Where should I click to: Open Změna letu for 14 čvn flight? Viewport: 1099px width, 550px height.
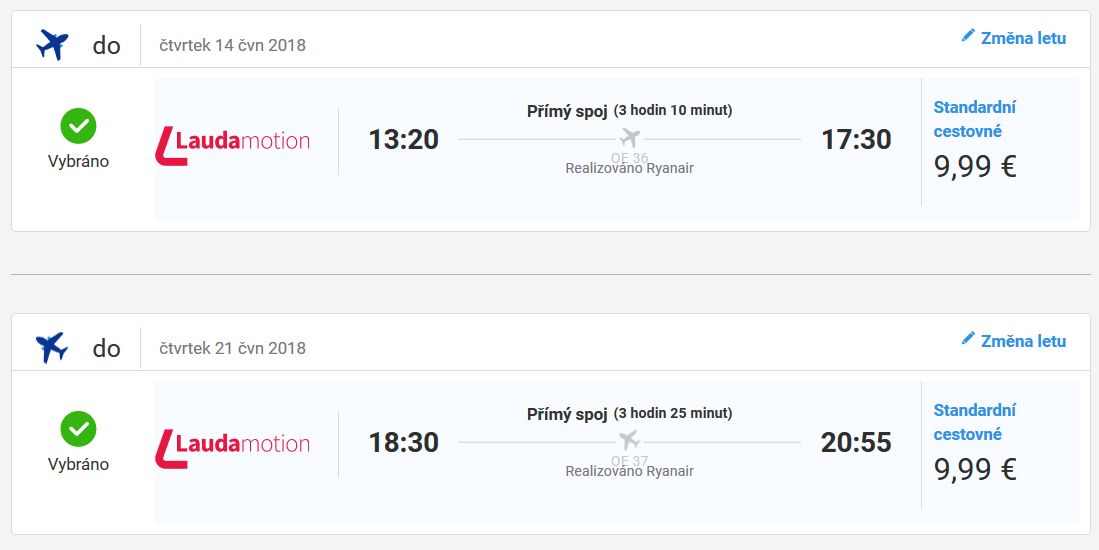[1023, 38]
